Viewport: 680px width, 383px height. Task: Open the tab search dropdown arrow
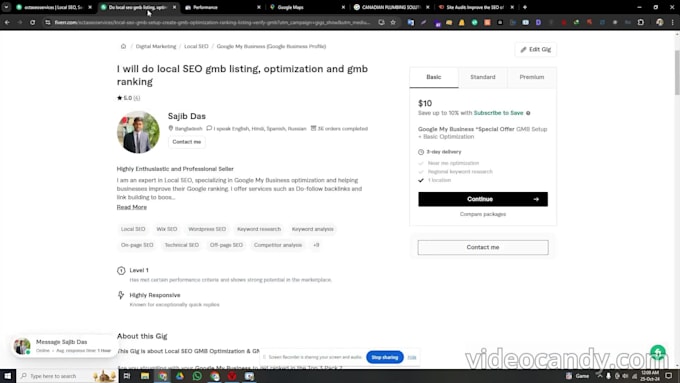tap(6, 7)
